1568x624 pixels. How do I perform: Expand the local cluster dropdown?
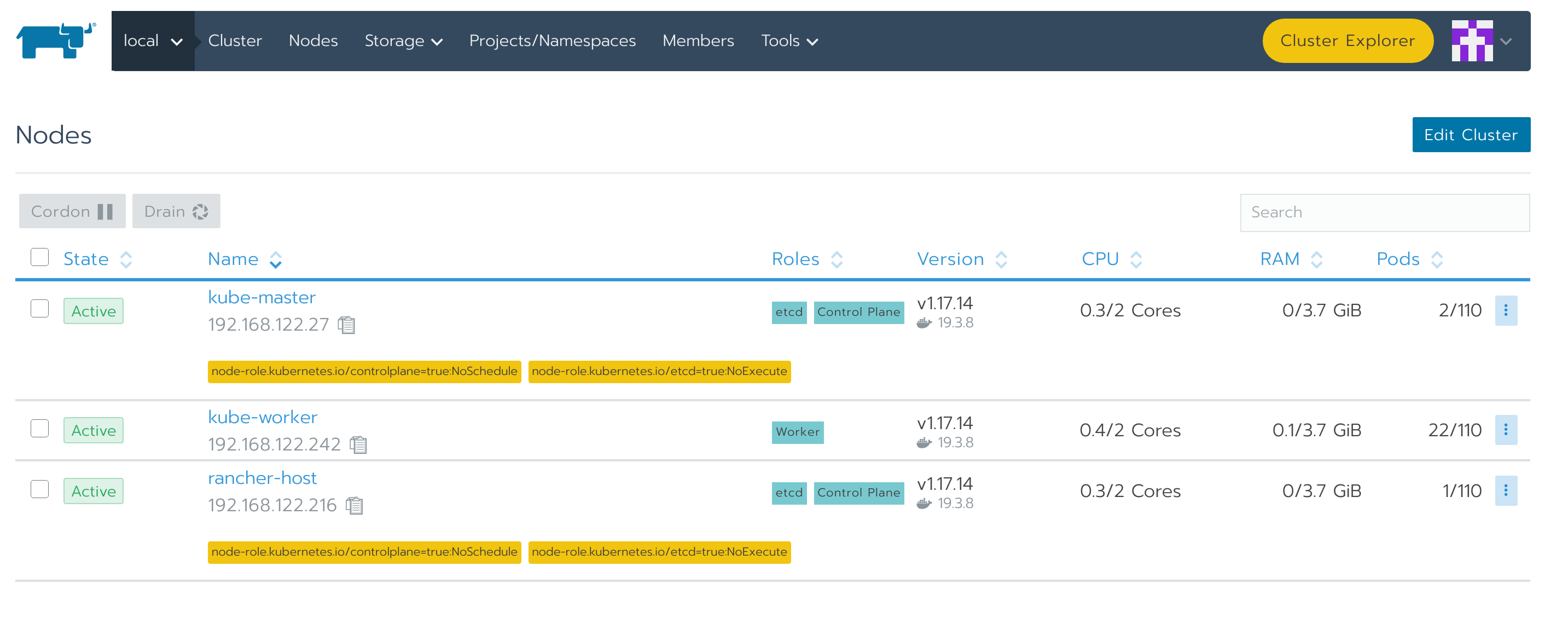(153, 41)
